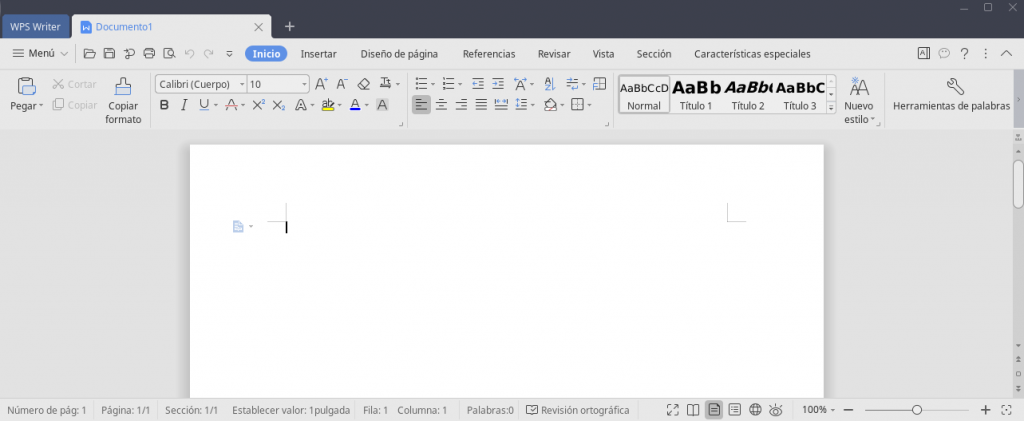Screen dimensions: 1024x421
Task: Toggle the Revisión ortográfica spell check
Action: tap(578, 410)
